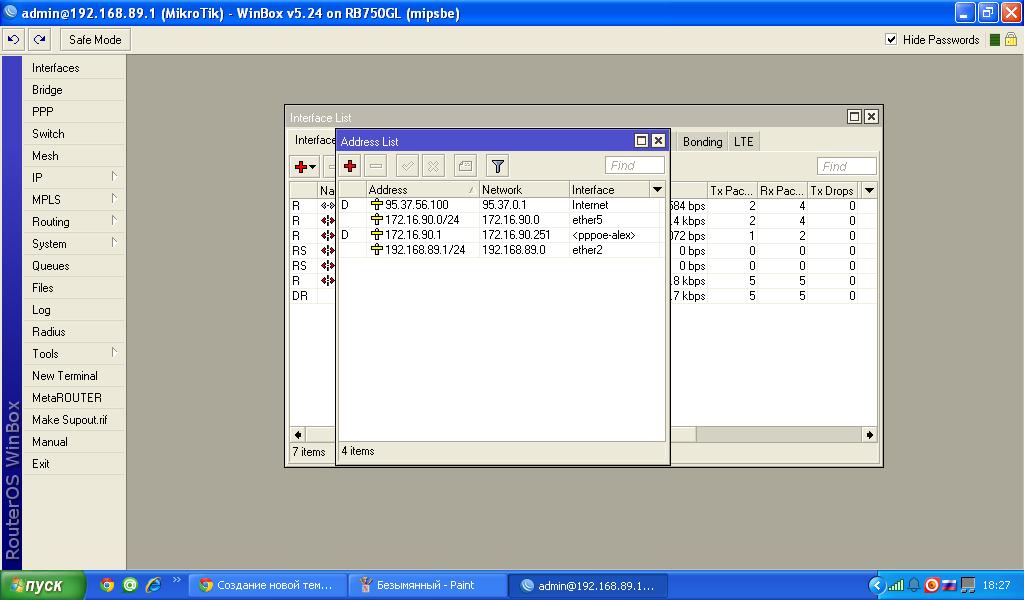Open the Address List column selector dropdown

(x=657, y=190)
